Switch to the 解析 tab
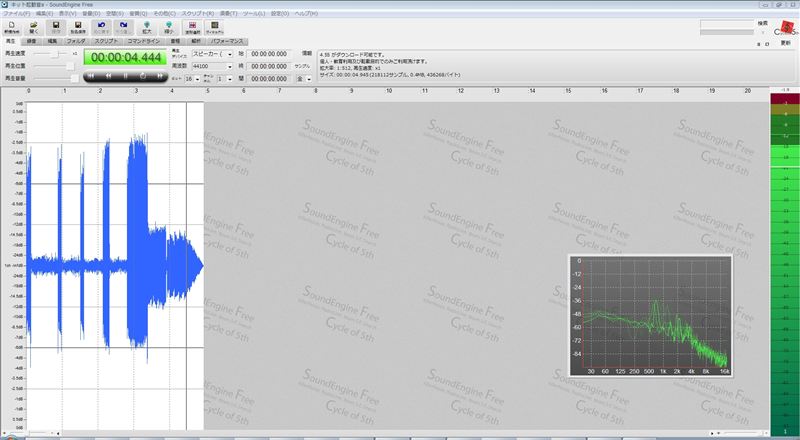Viewport: 800px width, 440px height. [196, 41]
